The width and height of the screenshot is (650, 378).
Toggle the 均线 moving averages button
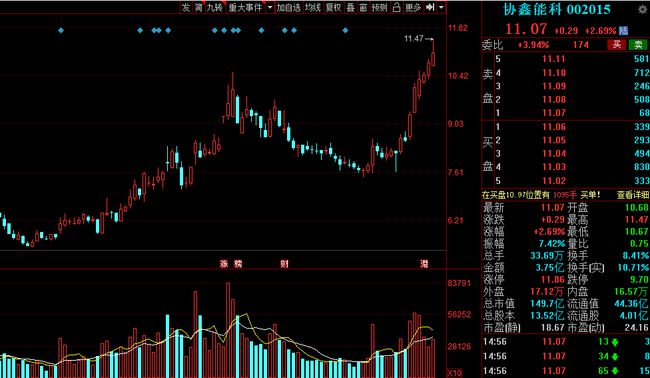coord(313,7)
